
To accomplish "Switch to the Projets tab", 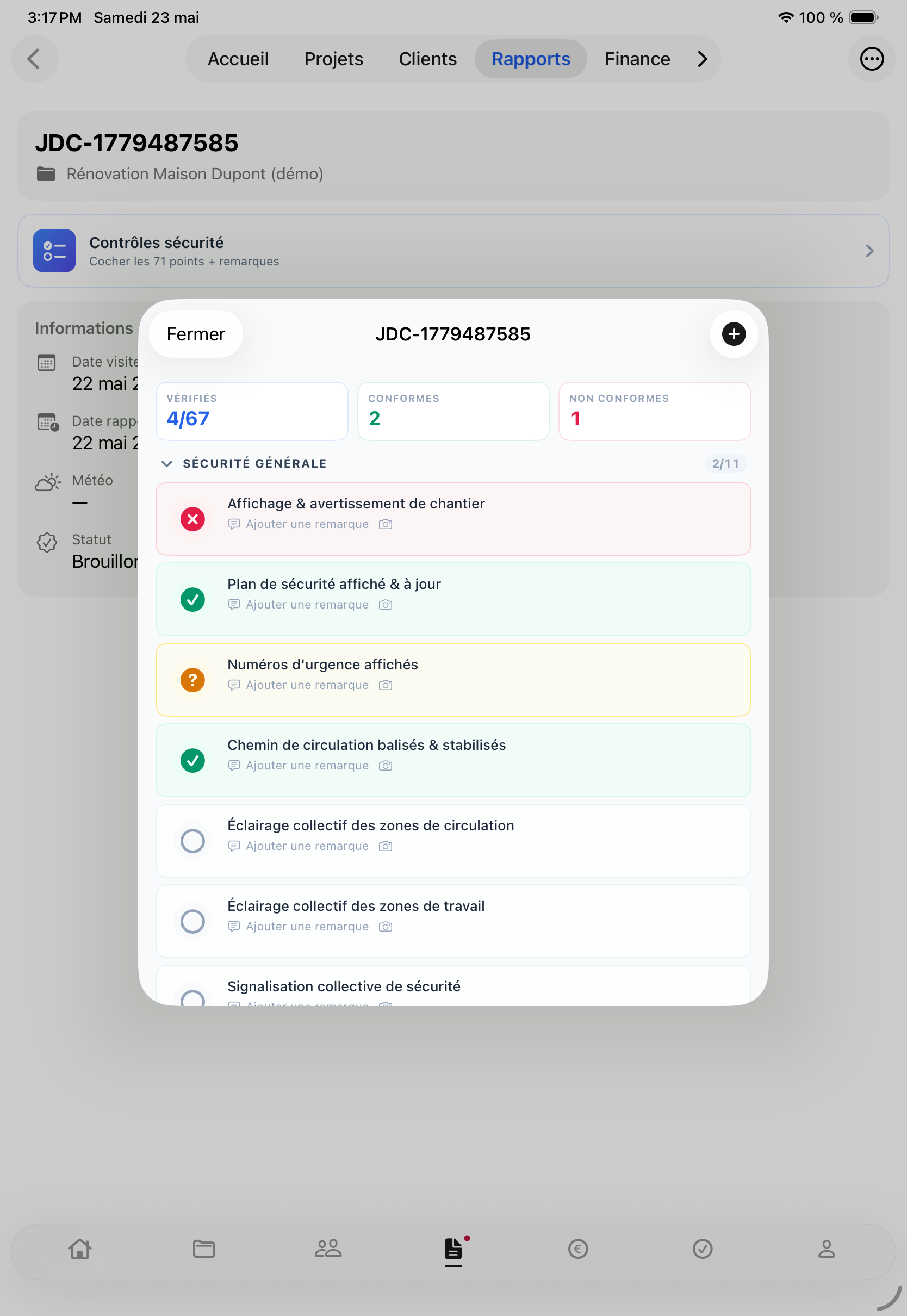I will click(333, 59).
